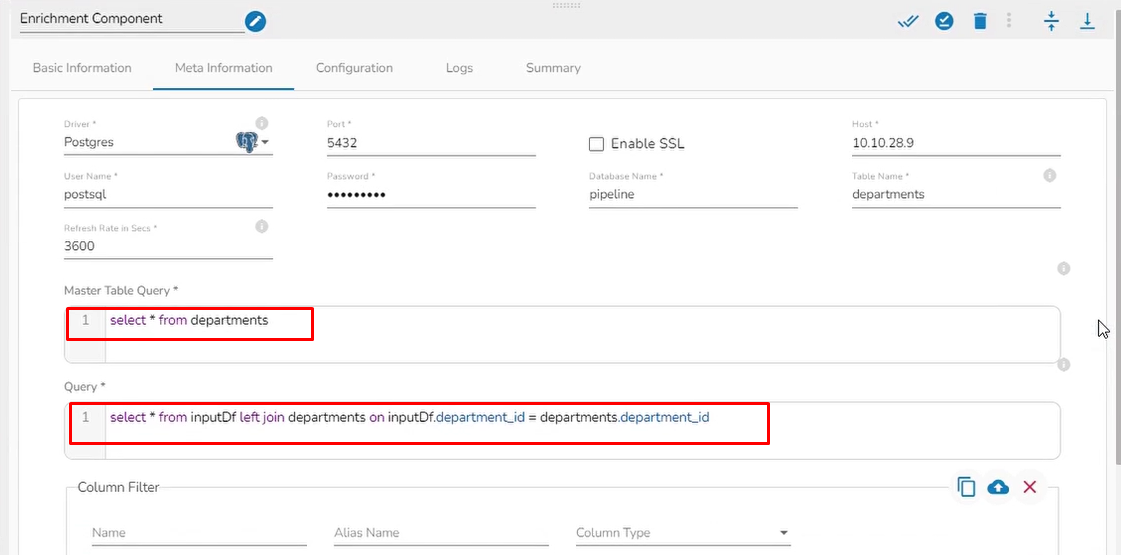Click the cloud upload icon in Column Filter
The image size is (1121, 555).
998,487
